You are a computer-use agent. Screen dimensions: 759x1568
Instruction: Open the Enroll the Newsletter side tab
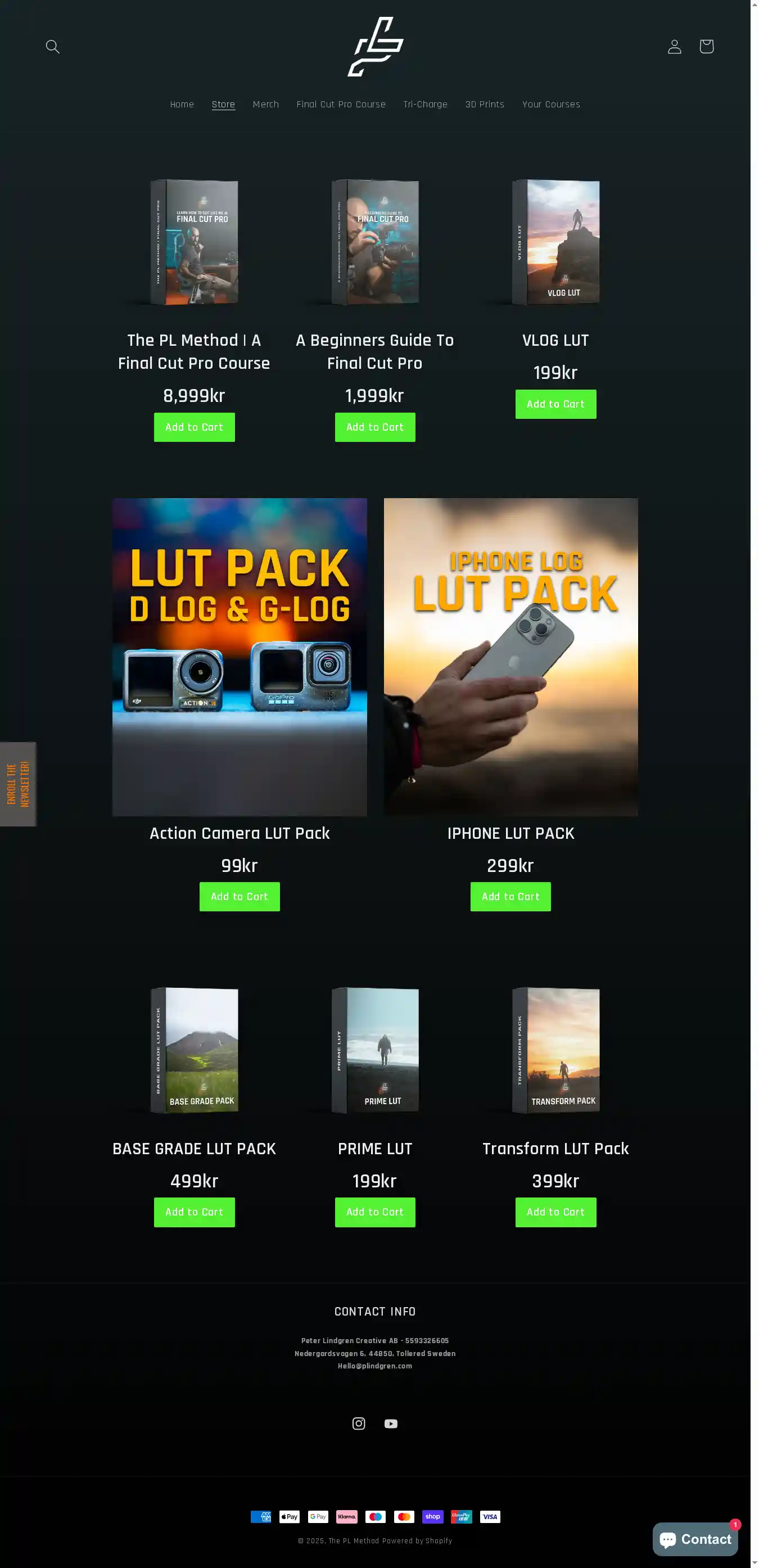click(x=18, y=784)
